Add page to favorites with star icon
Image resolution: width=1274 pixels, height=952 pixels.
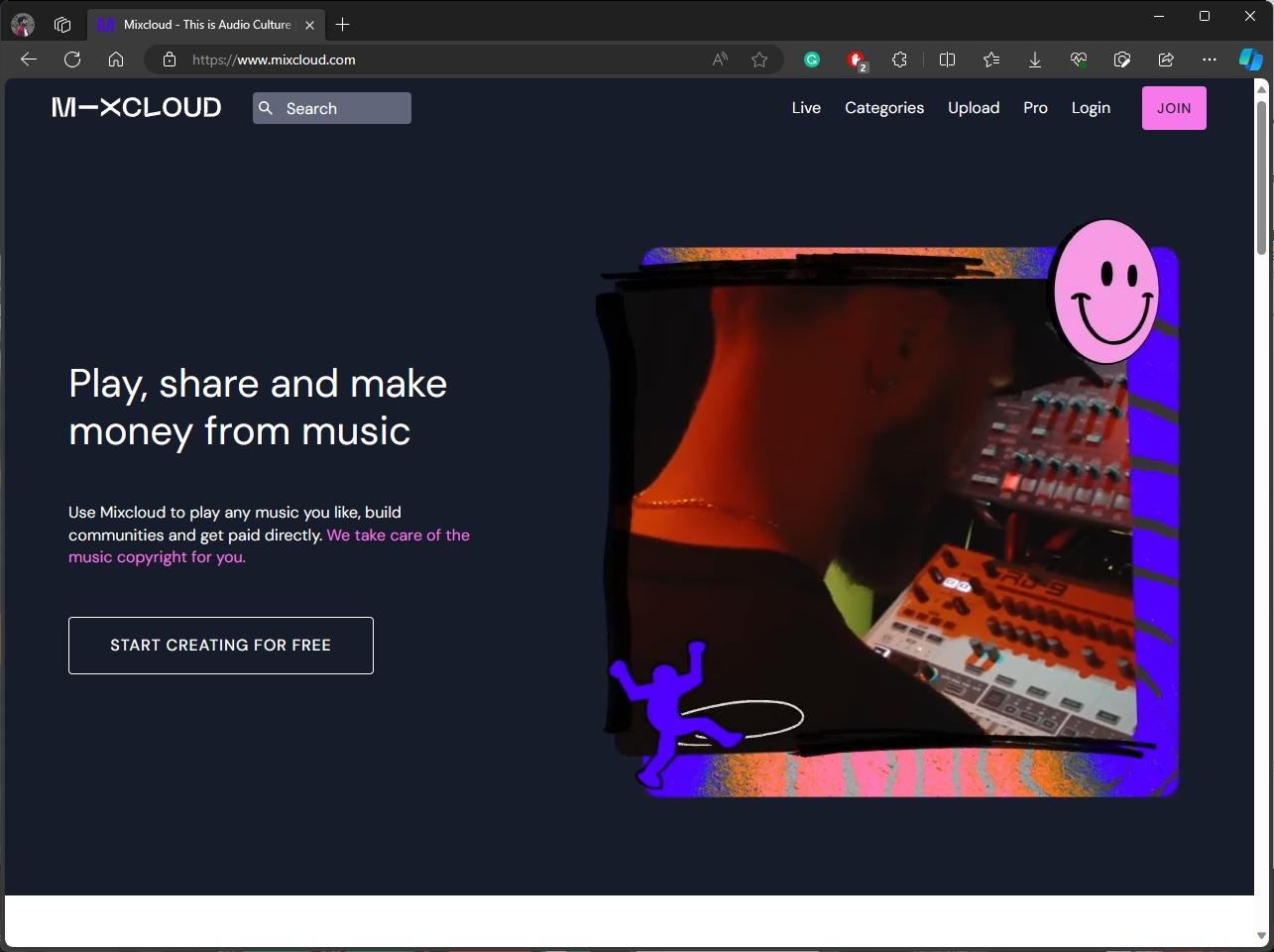[759, 59]
